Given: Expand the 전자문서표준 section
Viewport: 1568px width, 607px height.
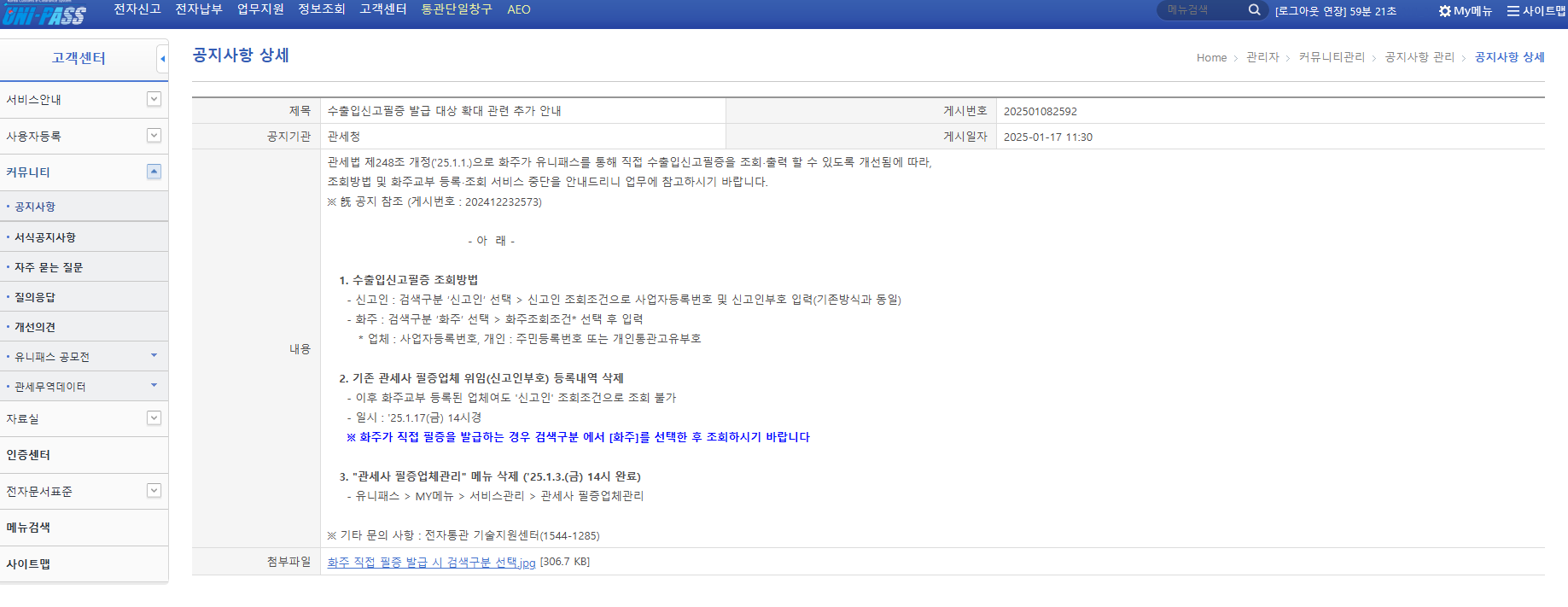Looking at the screenshot, I should (x=154, y=491).
